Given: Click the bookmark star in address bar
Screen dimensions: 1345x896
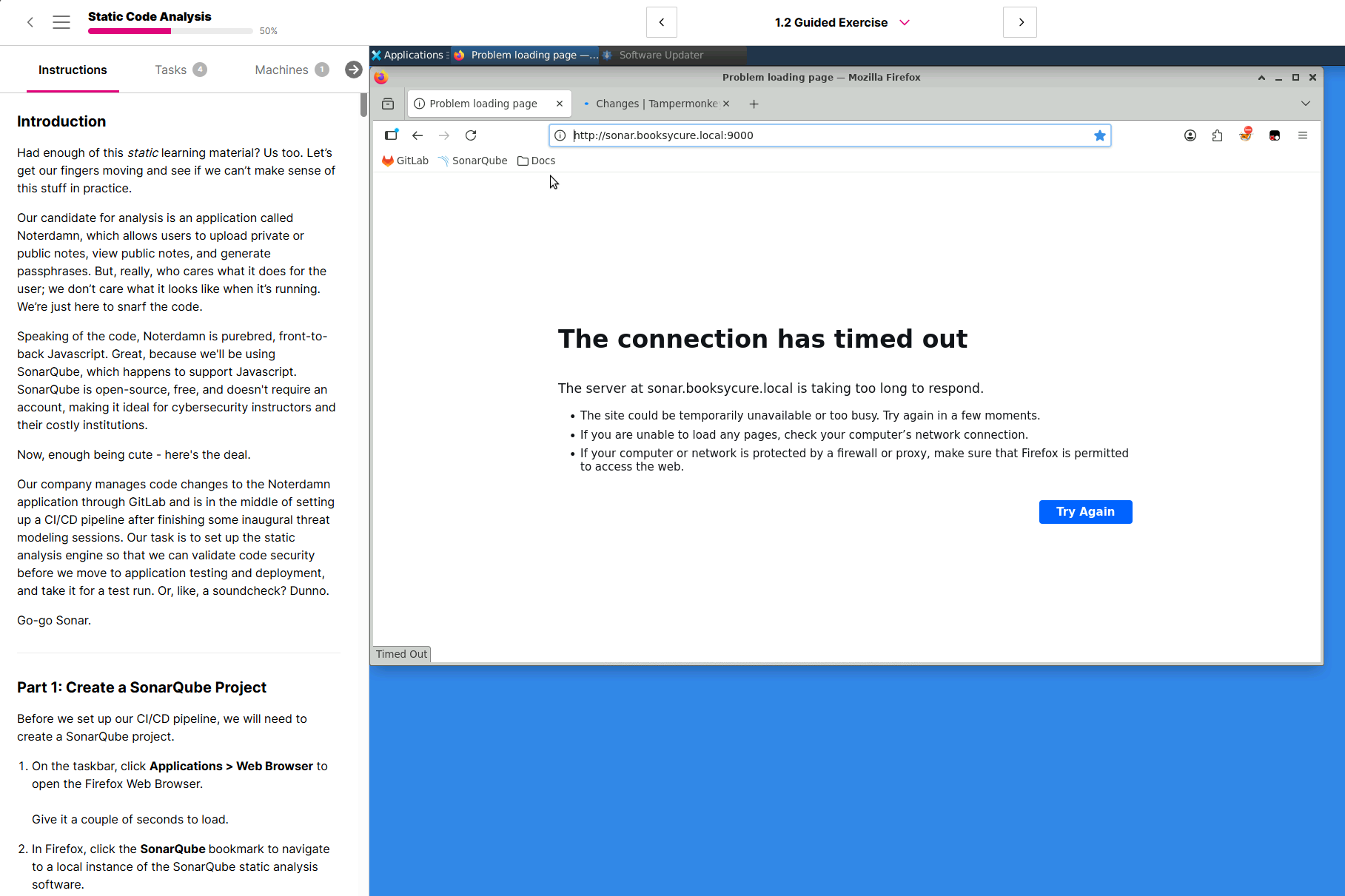Looking at the screenshot, I should [x=1100, y=135].
